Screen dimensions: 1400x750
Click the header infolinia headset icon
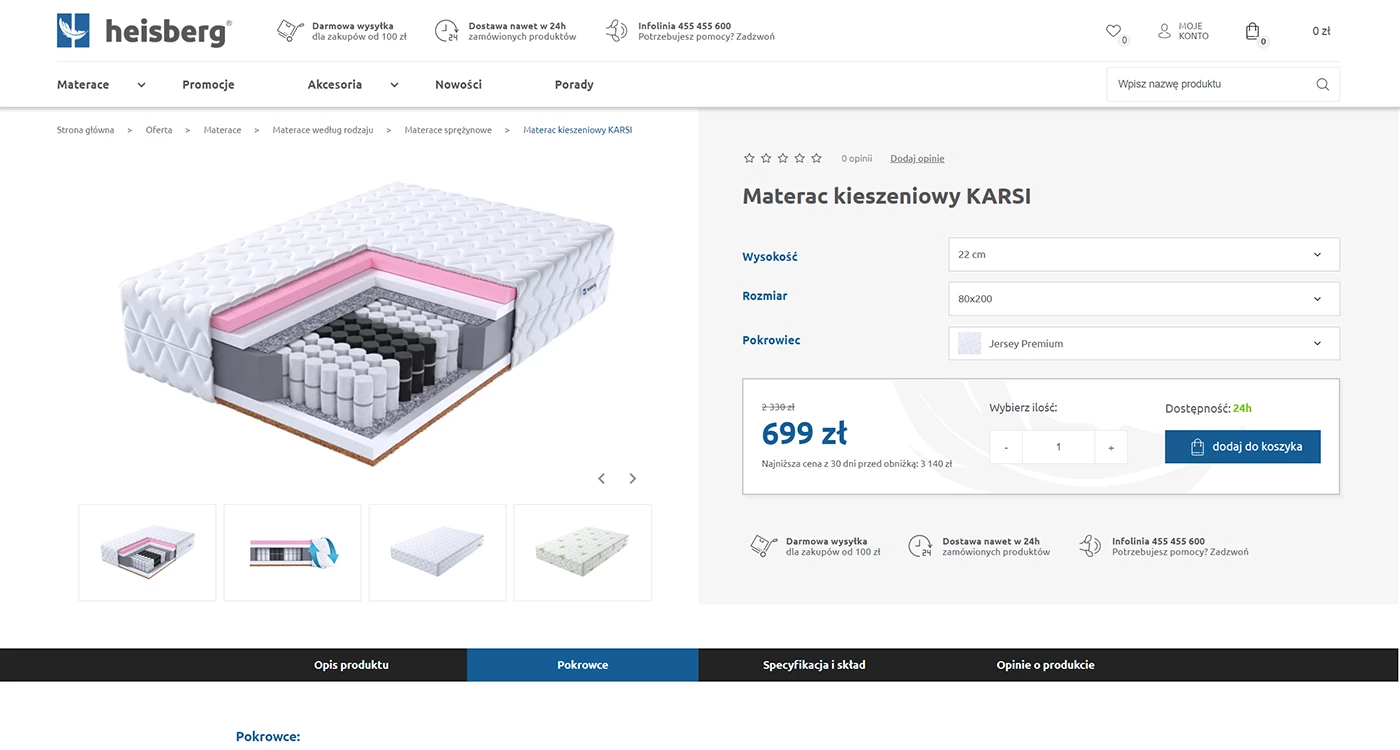point(617,31)
